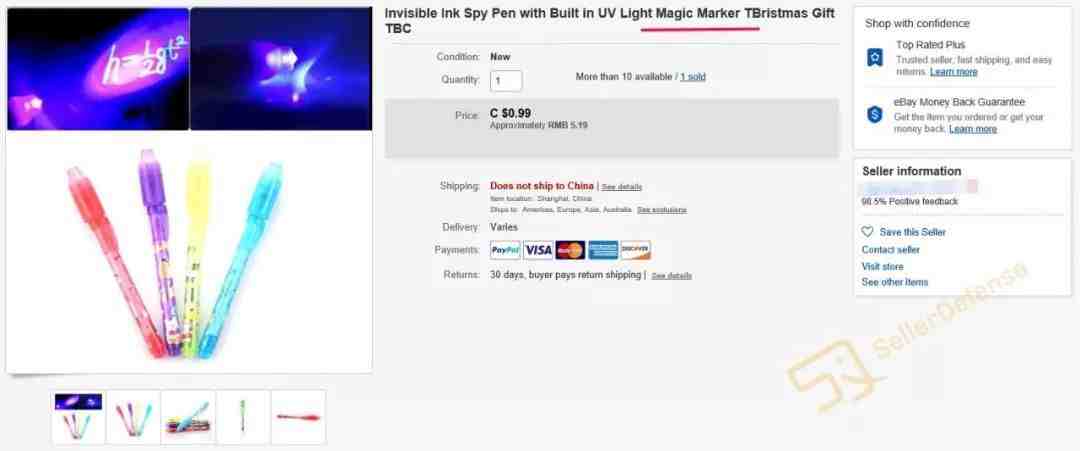The height and width of the screenshot is (451, 1080).
Task: Click the Top Rated Plus badge icon
Action: click(874, 58)
